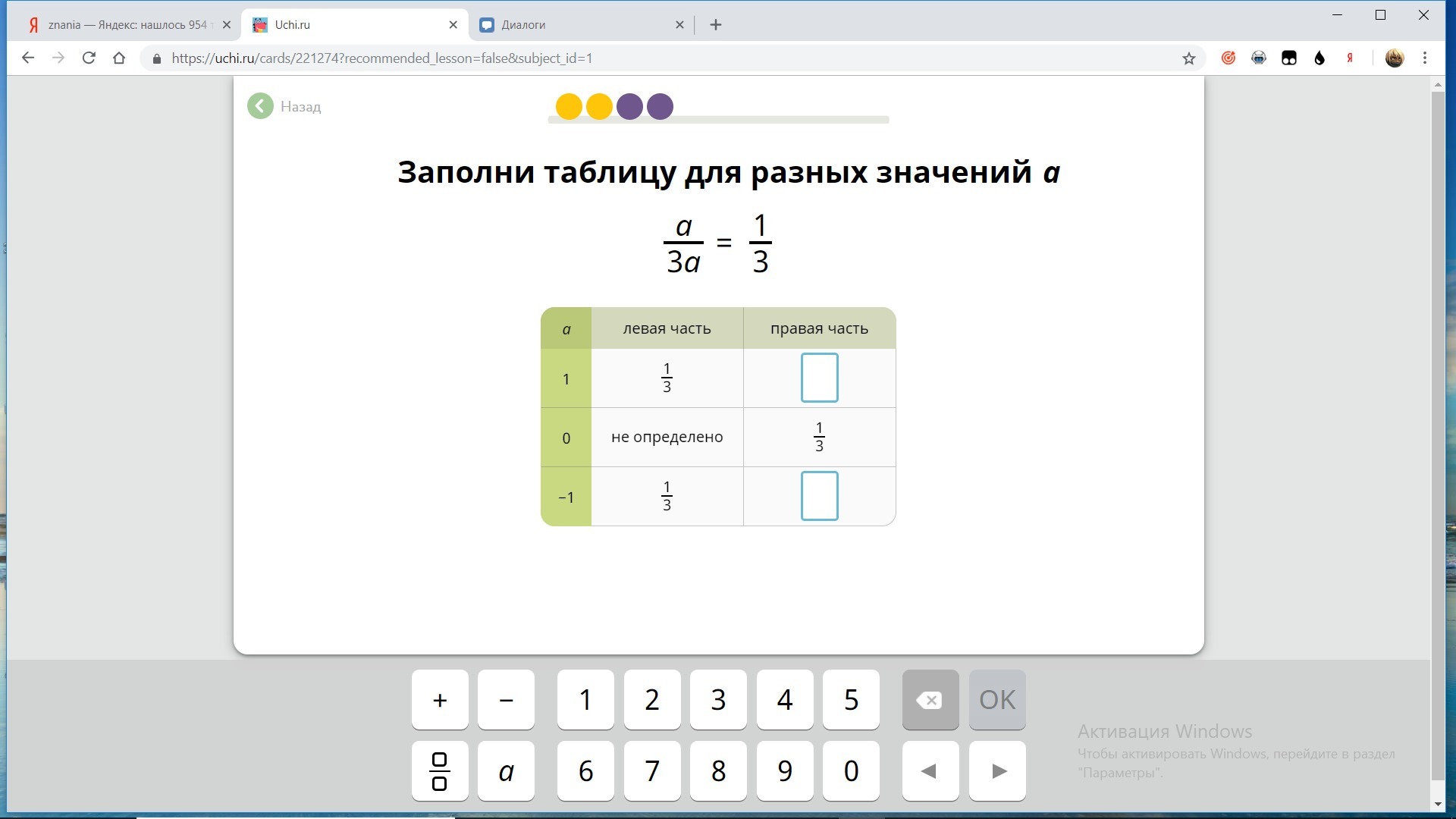Tap the minus key on the keypad
The width and height of the screenshot is (1456, 819).
click(506, 699)
